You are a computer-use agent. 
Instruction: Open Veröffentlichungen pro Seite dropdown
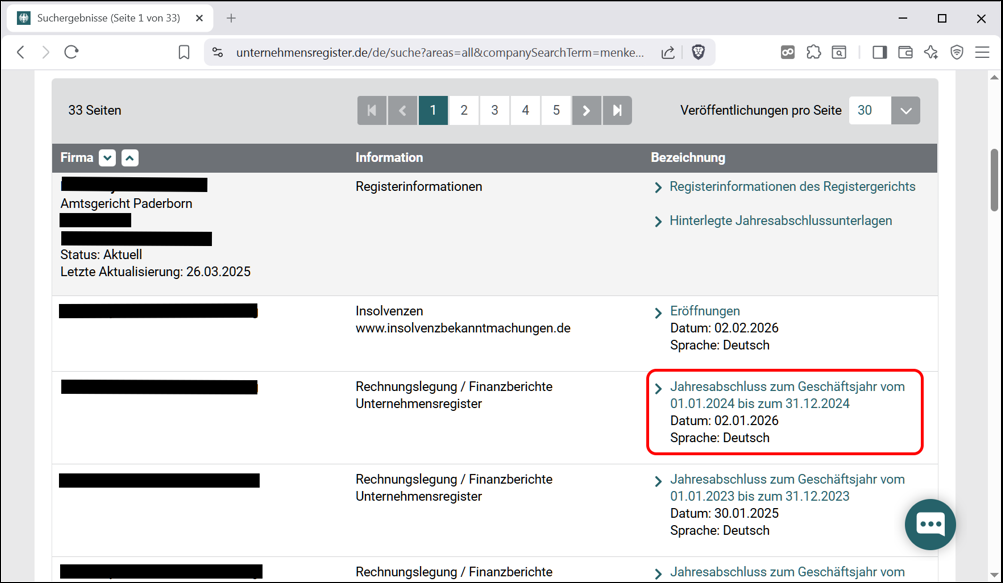(905, 111)
